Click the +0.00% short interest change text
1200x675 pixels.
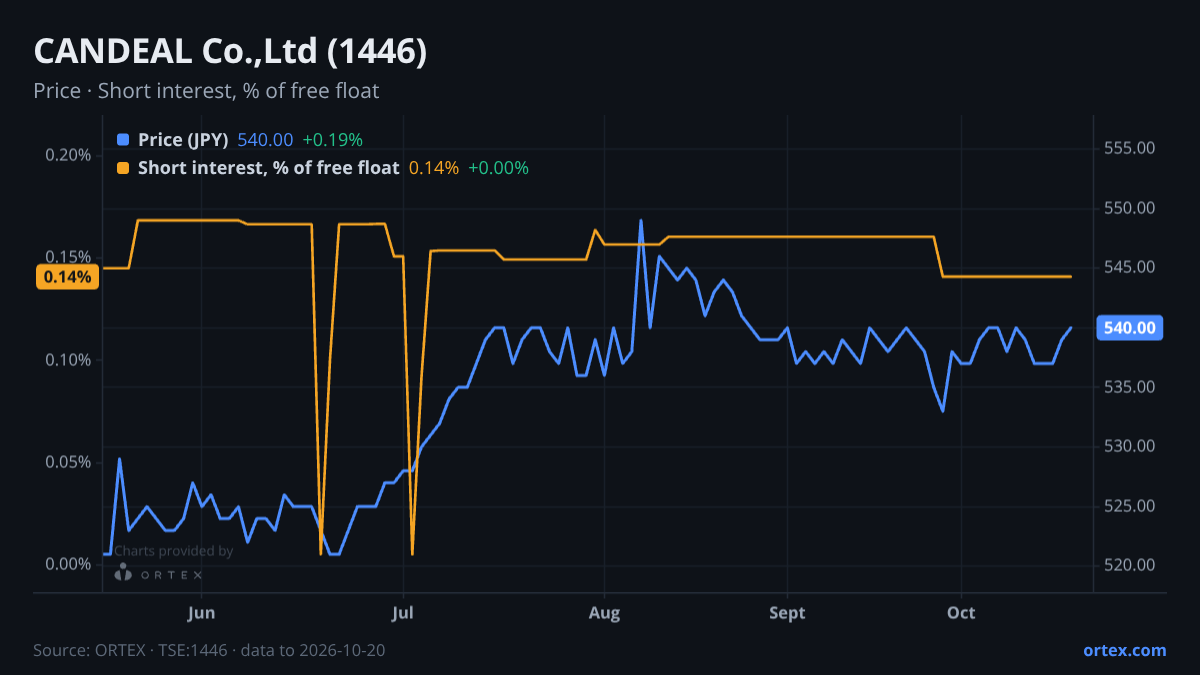click(498, 168)
